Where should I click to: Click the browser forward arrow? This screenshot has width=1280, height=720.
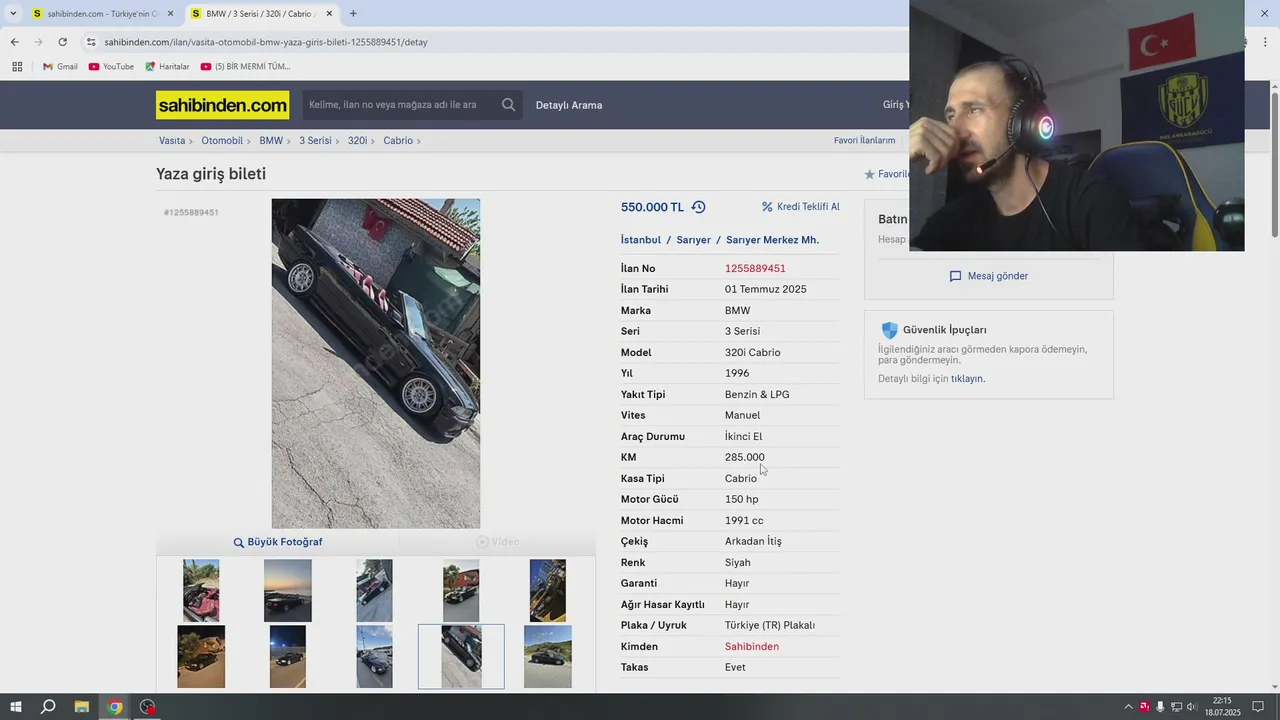[x=38, y=42]
